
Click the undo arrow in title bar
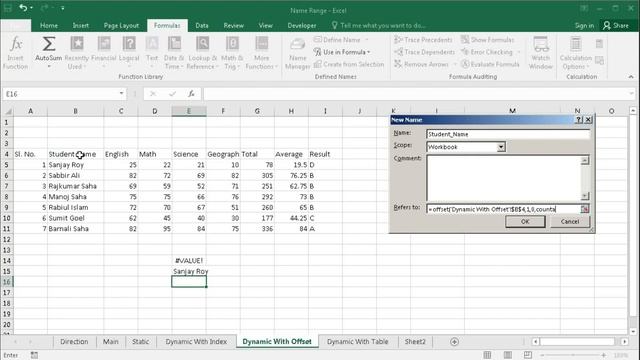[23, 8]
